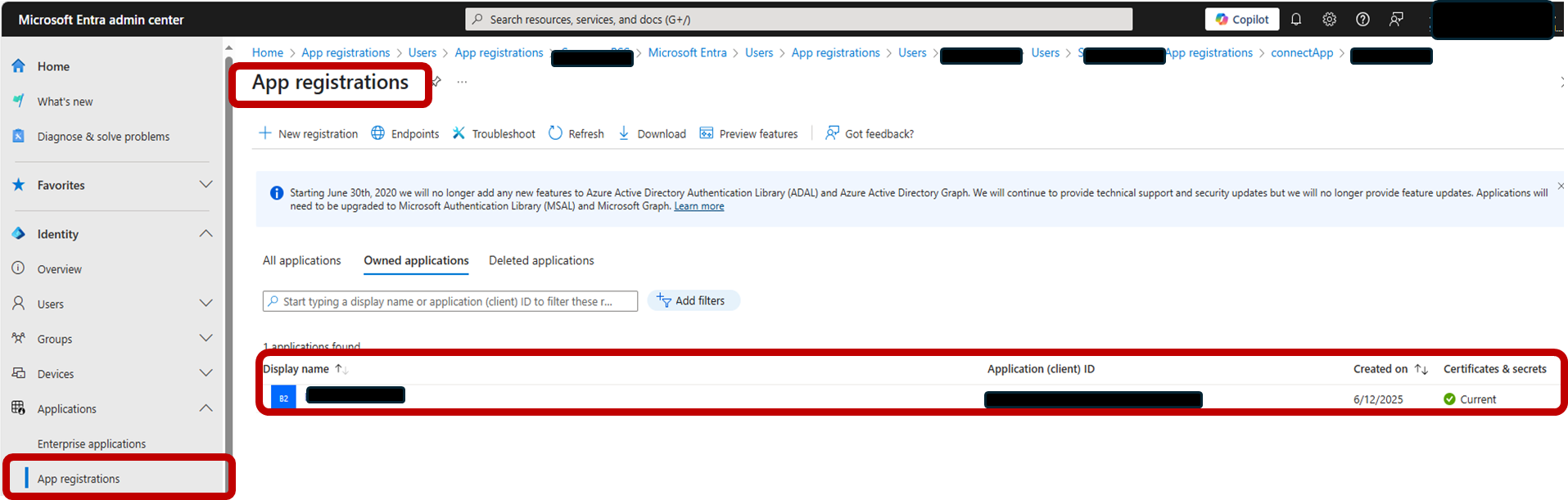Expand the Groups menu chevron
Image resolution: width=1568 pixels, height=500 pixels.
click(x=206, y=339)
